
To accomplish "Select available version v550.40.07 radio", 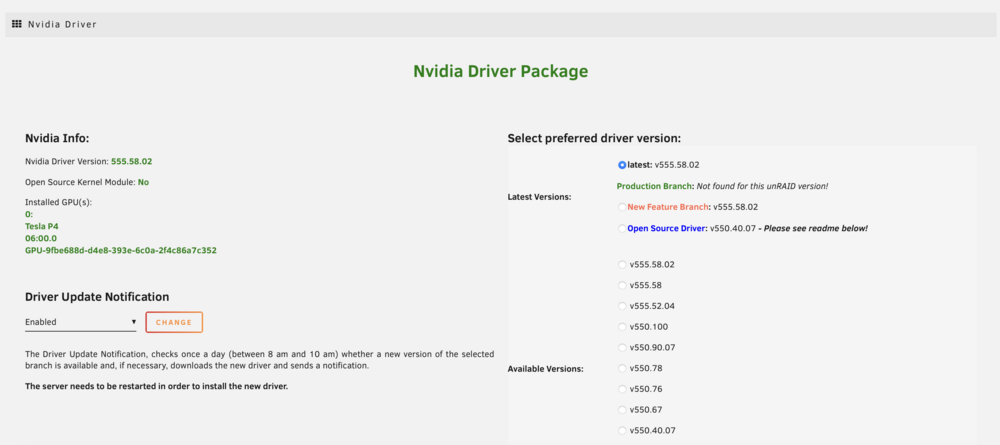I will coord(622,430).
